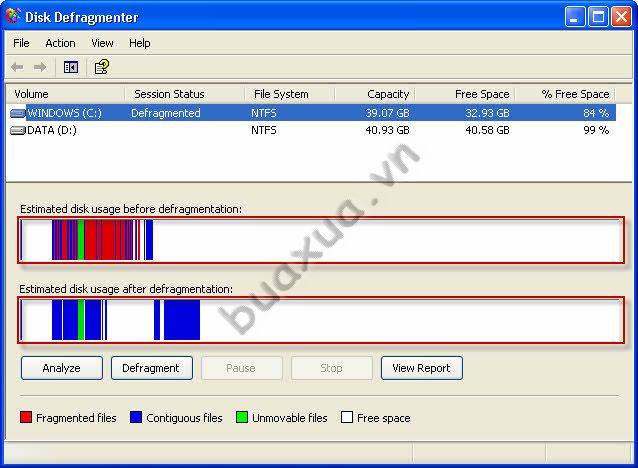Click the Estimated disk usage after defragmentation label
Screen dimensions: 638x468
126,289
